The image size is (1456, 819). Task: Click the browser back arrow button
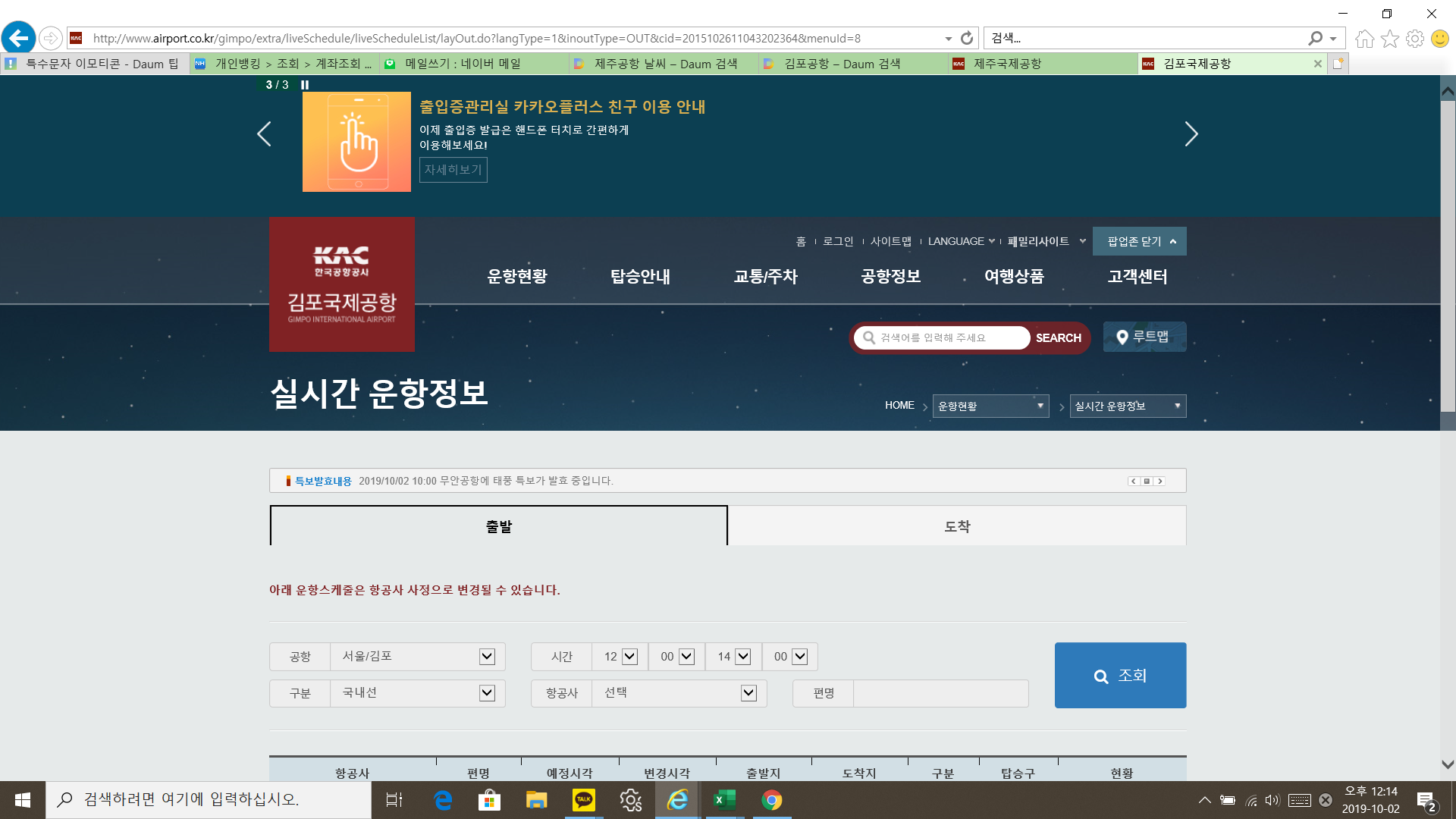(x=19, y=37)
